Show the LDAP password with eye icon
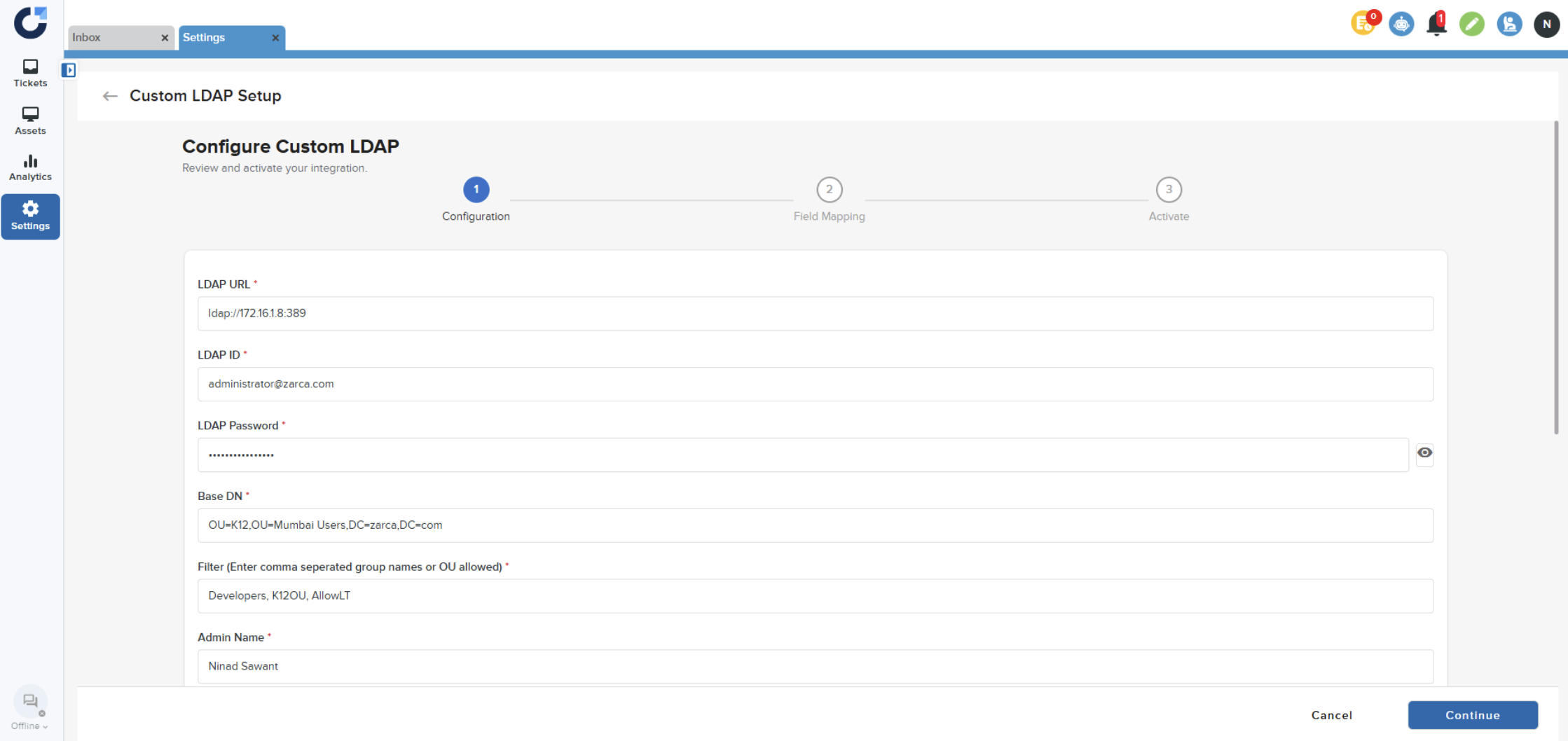The height and width of the screenshot is (741, 1568). click(1424, 453)
